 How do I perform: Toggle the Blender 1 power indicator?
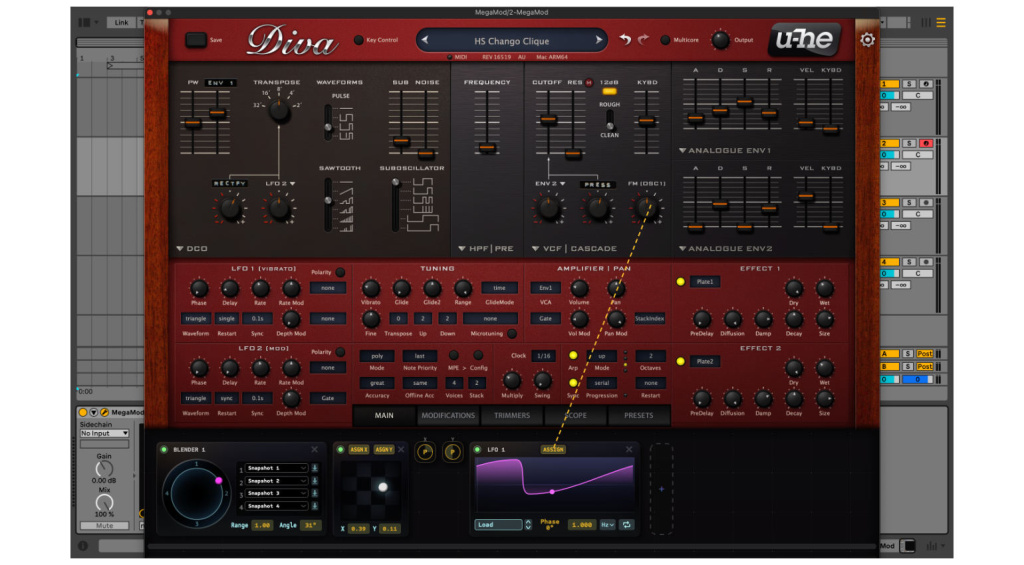click(x=164, y=449)
